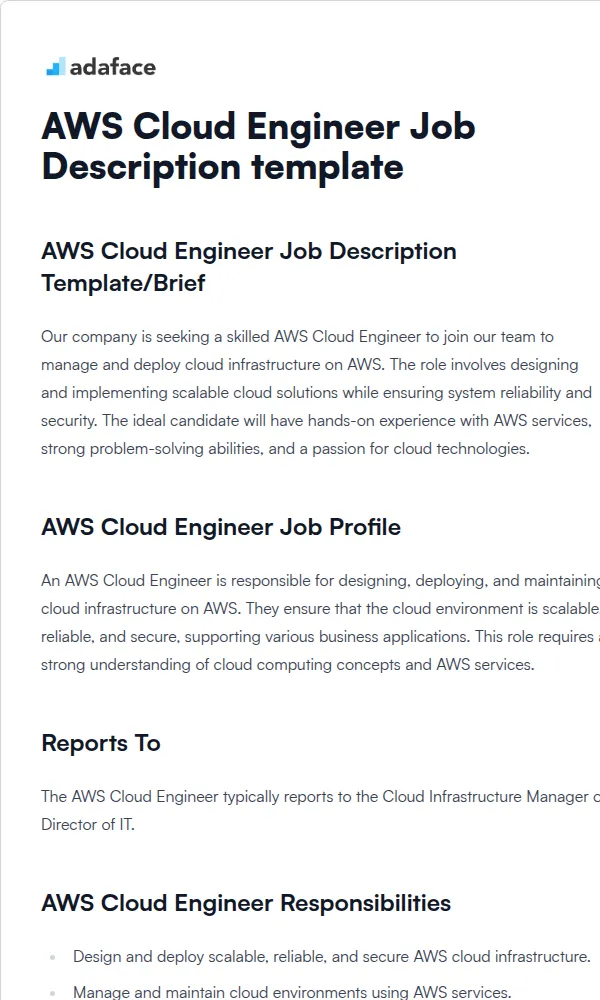Viewport: 600px width, 1000px height.
Task: Click the Reports To heading
Action: click(x=101, y=743)
